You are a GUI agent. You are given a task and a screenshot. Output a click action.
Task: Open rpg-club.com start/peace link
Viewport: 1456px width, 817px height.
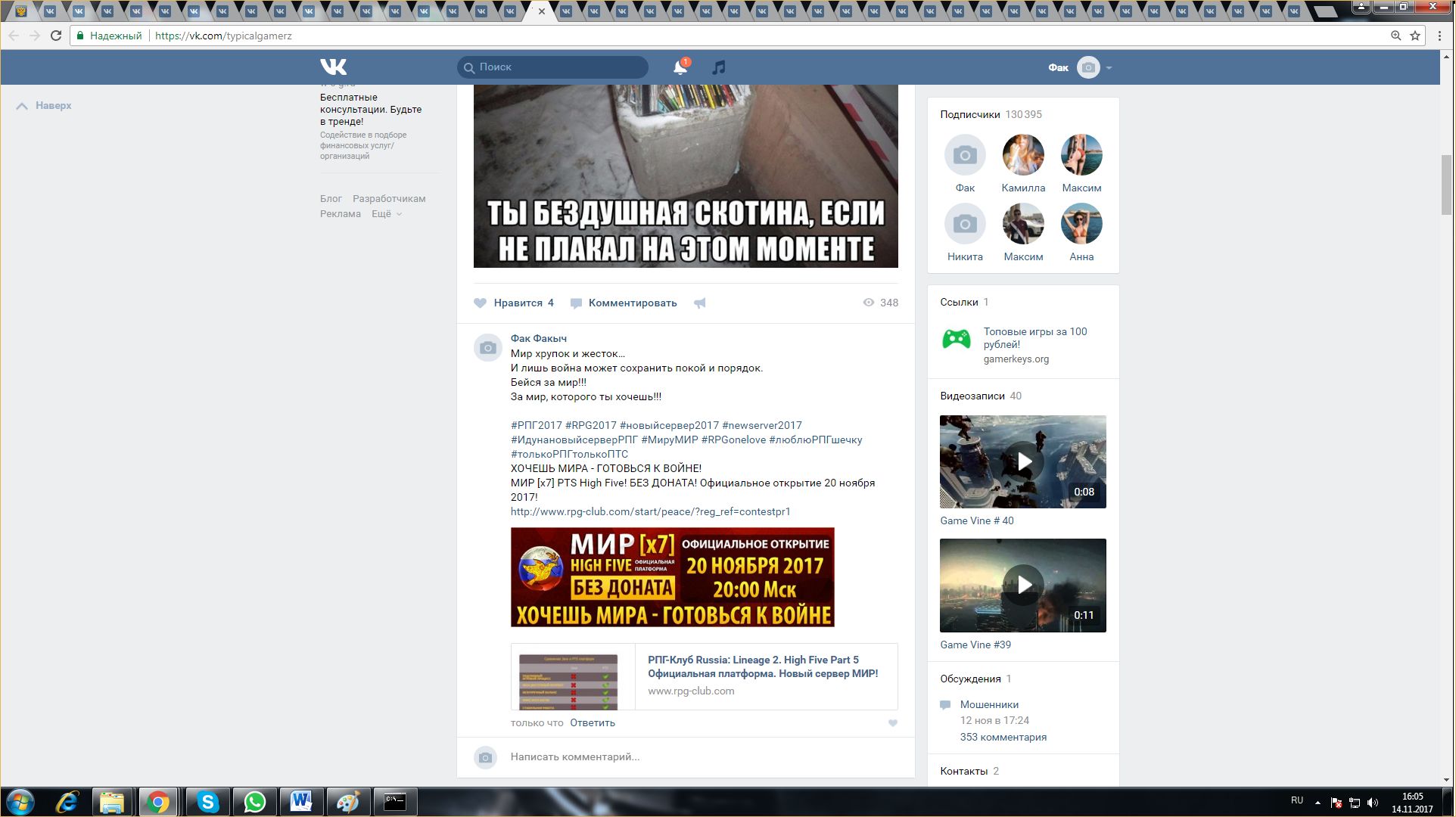click(650, 512)
